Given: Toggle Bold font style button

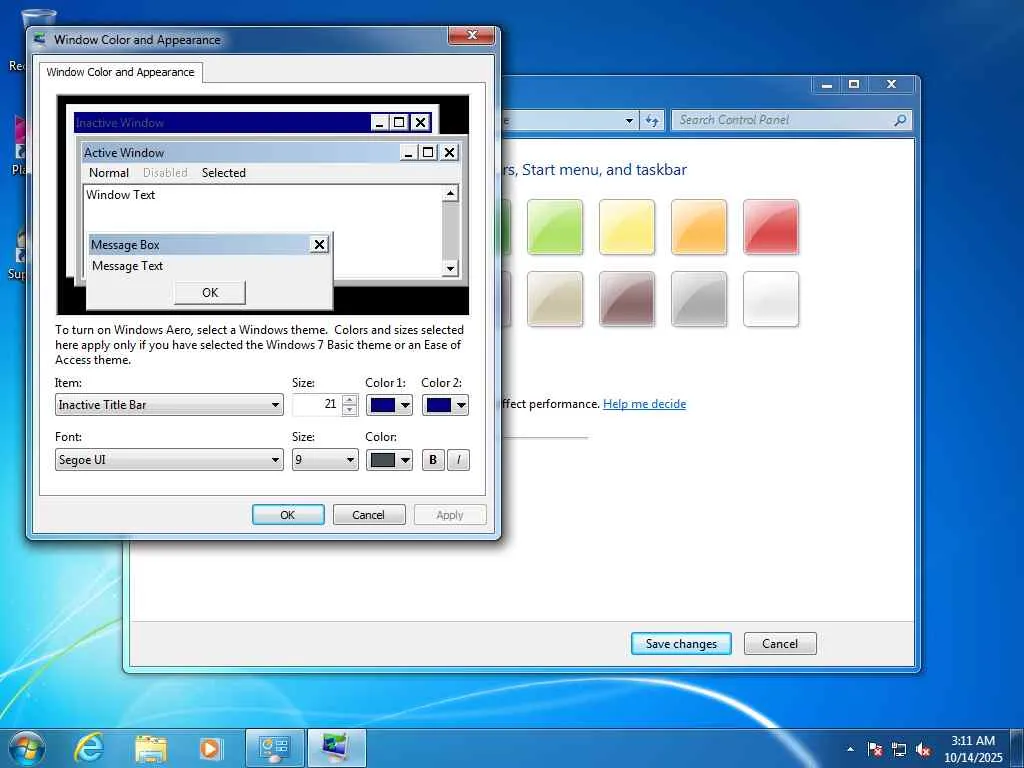Looking at the screenshot, I should tap(432, 460).
